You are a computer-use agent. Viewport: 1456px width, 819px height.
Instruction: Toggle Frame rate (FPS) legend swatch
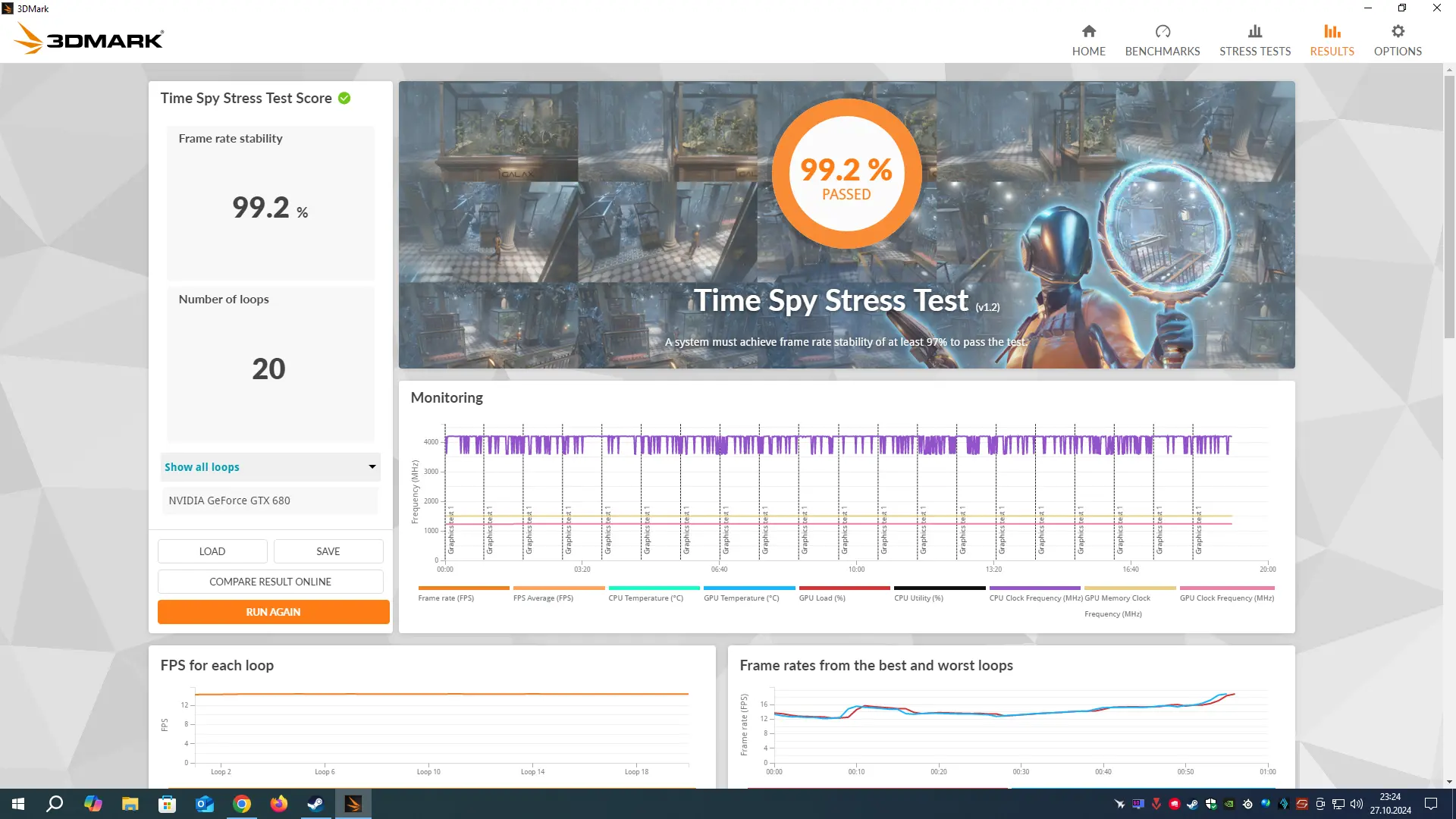coord(463,588)
